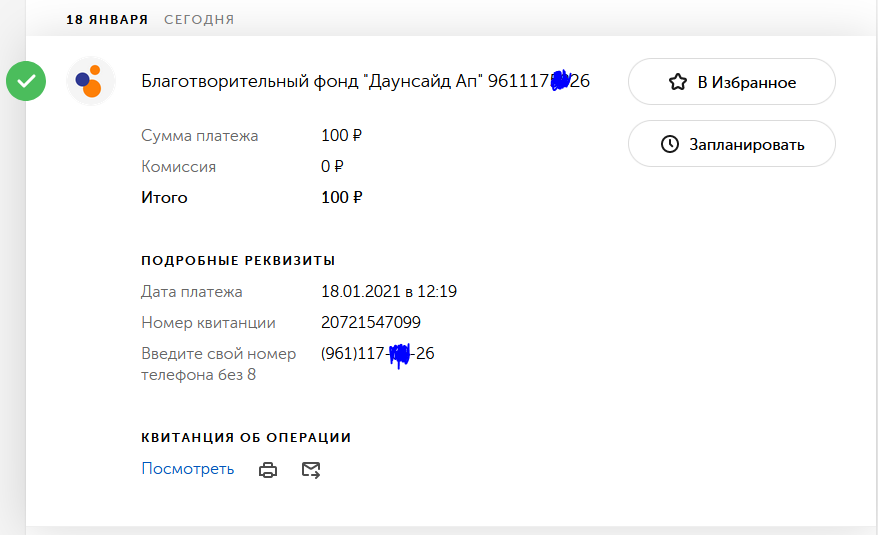Click the Дата платежа label
Viewport: 878px width, 535px height.
click(192, 292)
